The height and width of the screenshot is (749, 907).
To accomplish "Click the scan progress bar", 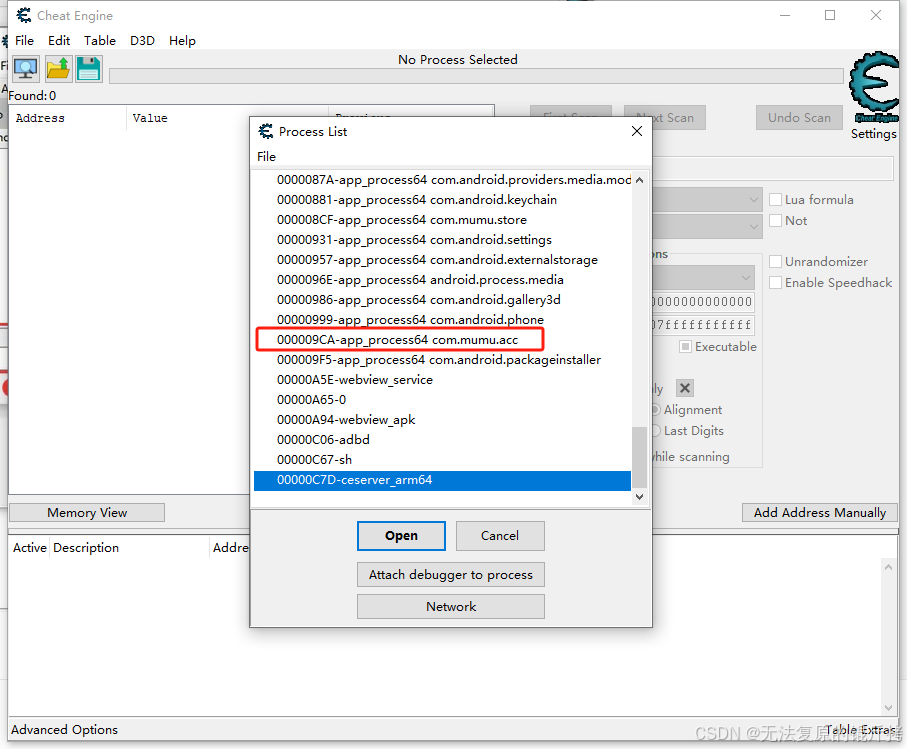I will [476, 76].
